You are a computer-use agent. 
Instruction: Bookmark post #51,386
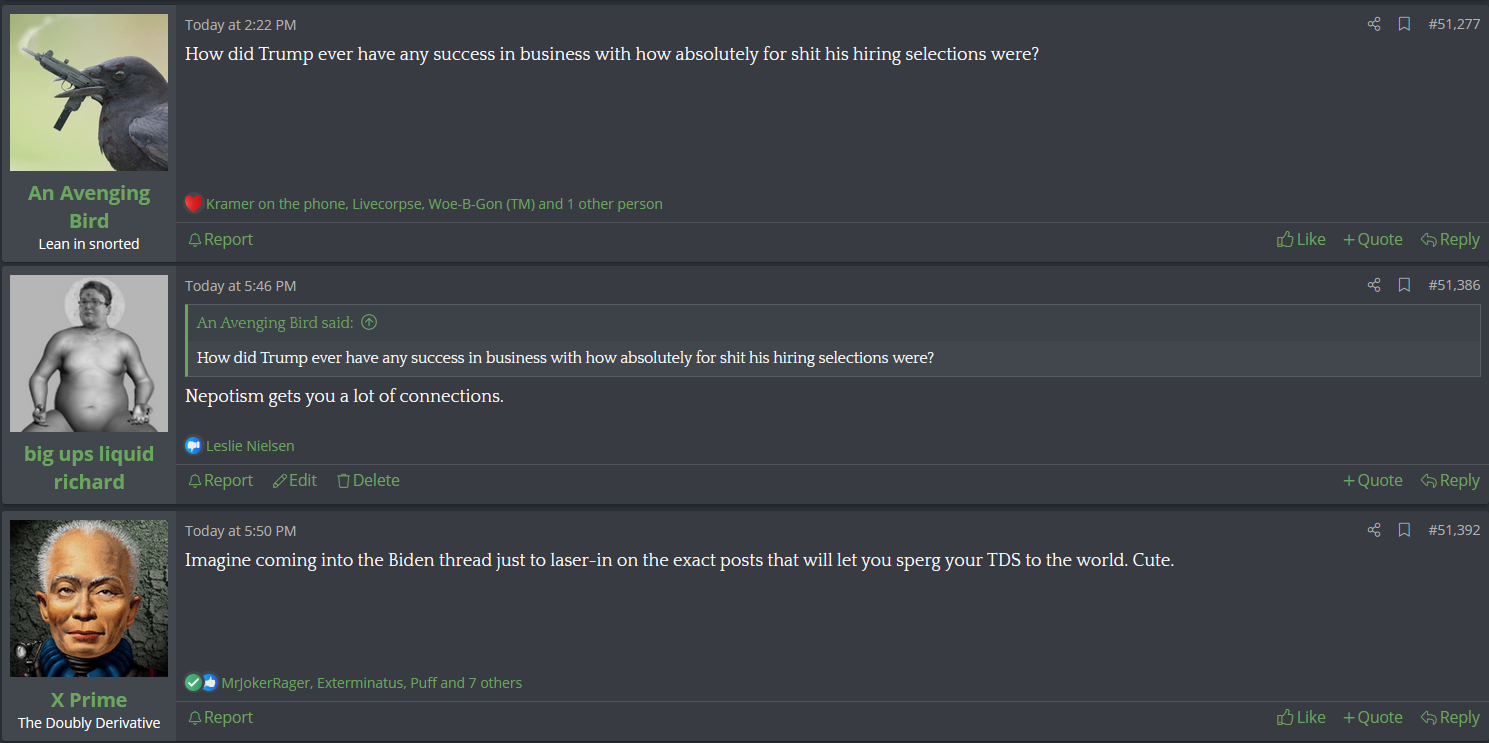click(x=1404, y=285)
